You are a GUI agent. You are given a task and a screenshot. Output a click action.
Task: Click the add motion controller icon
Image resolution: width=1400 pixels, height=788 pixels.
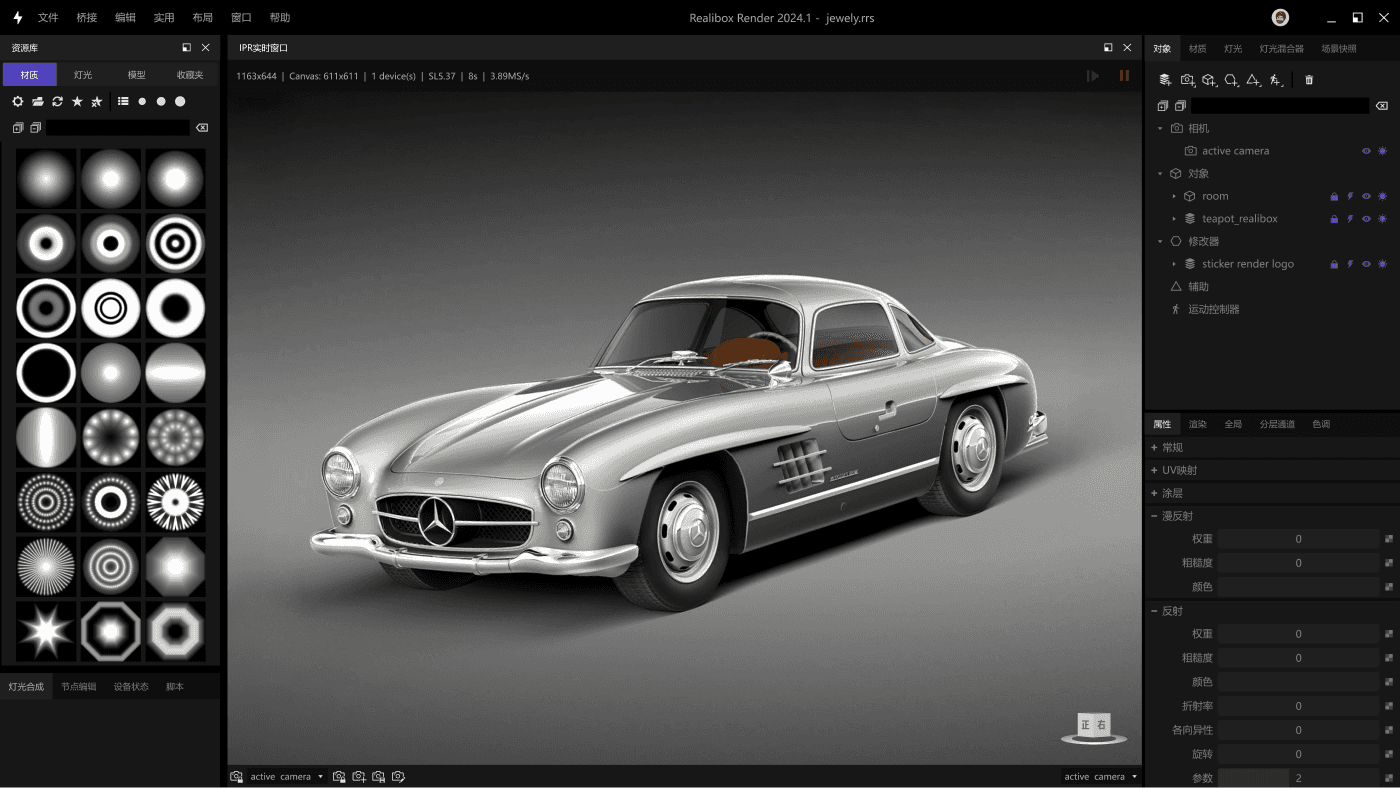(1275, 80)
